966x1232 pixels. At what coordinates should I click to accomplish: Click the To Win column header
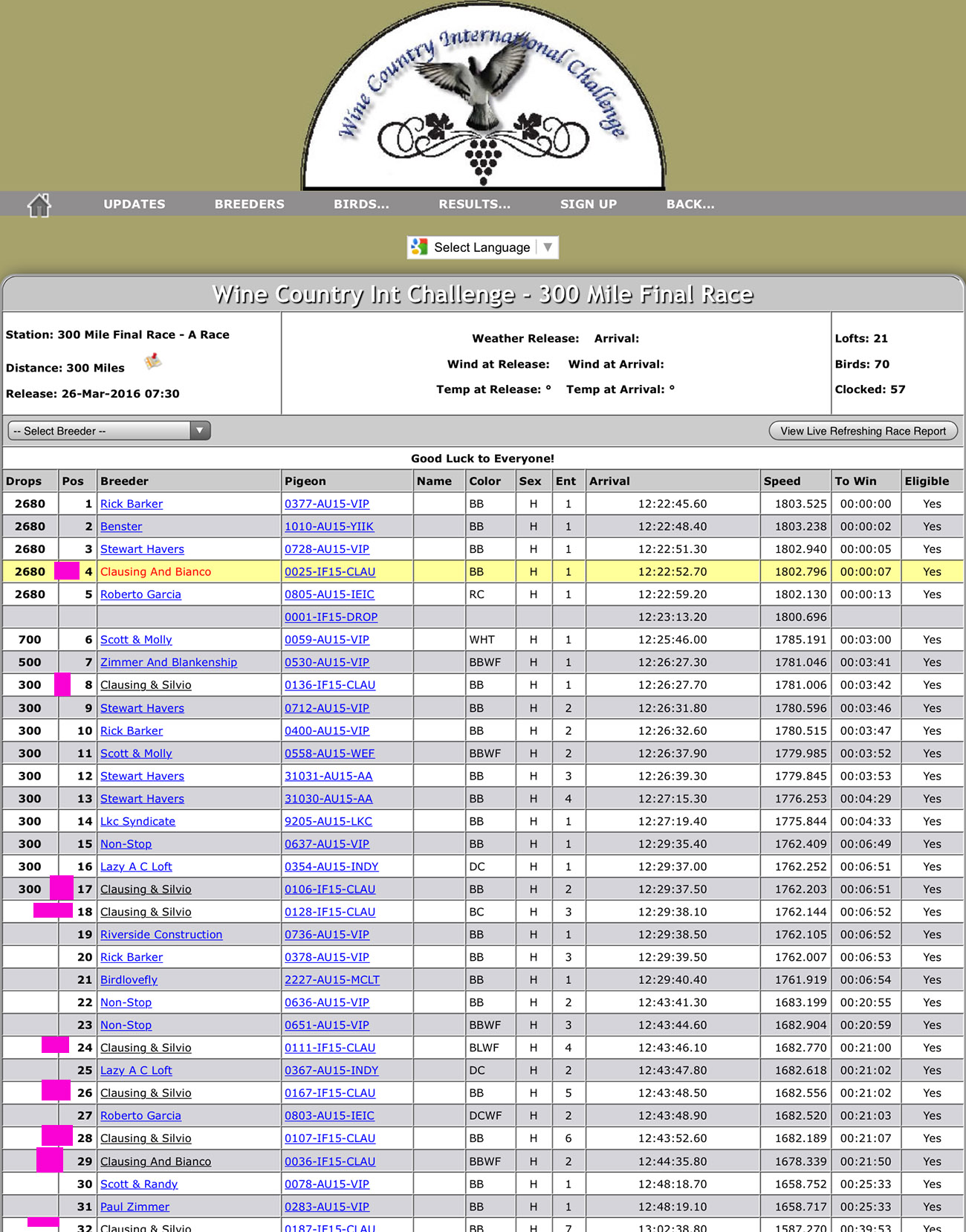click(x=855, y=481)
